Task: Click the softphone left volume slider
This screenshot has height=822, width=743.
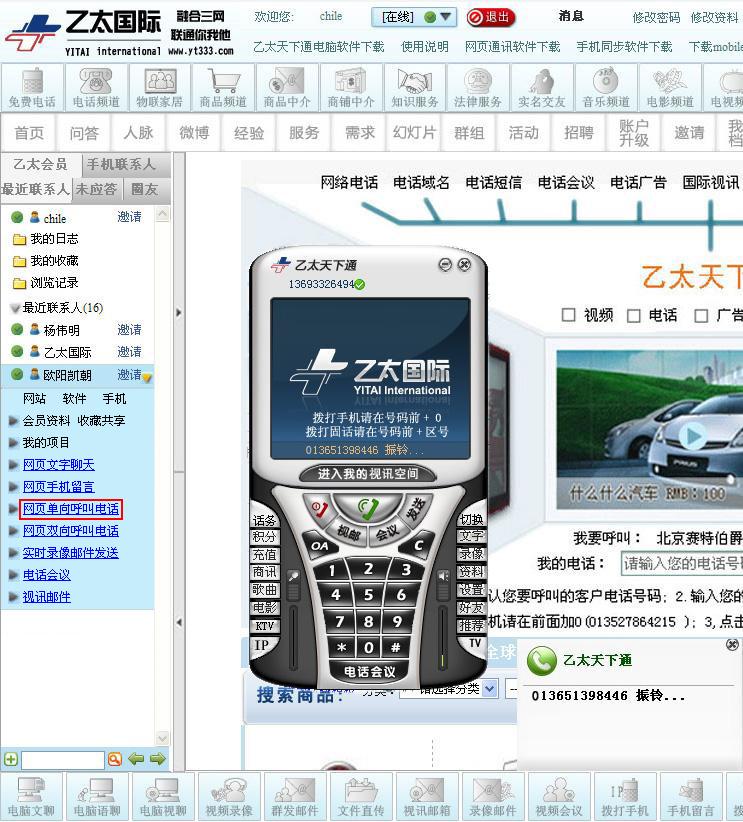Action: click(x=294, y=637)
